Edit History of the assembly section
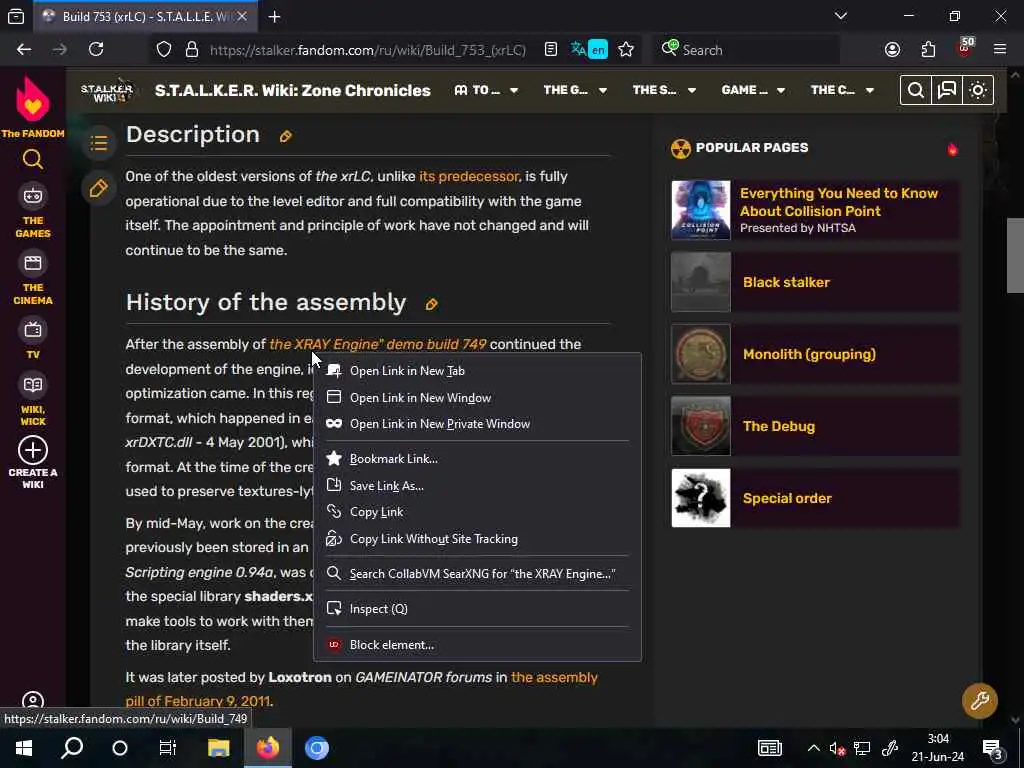The height and width of the screenshot is (768, 1024). pyautogui.click(x=432, y=304)
